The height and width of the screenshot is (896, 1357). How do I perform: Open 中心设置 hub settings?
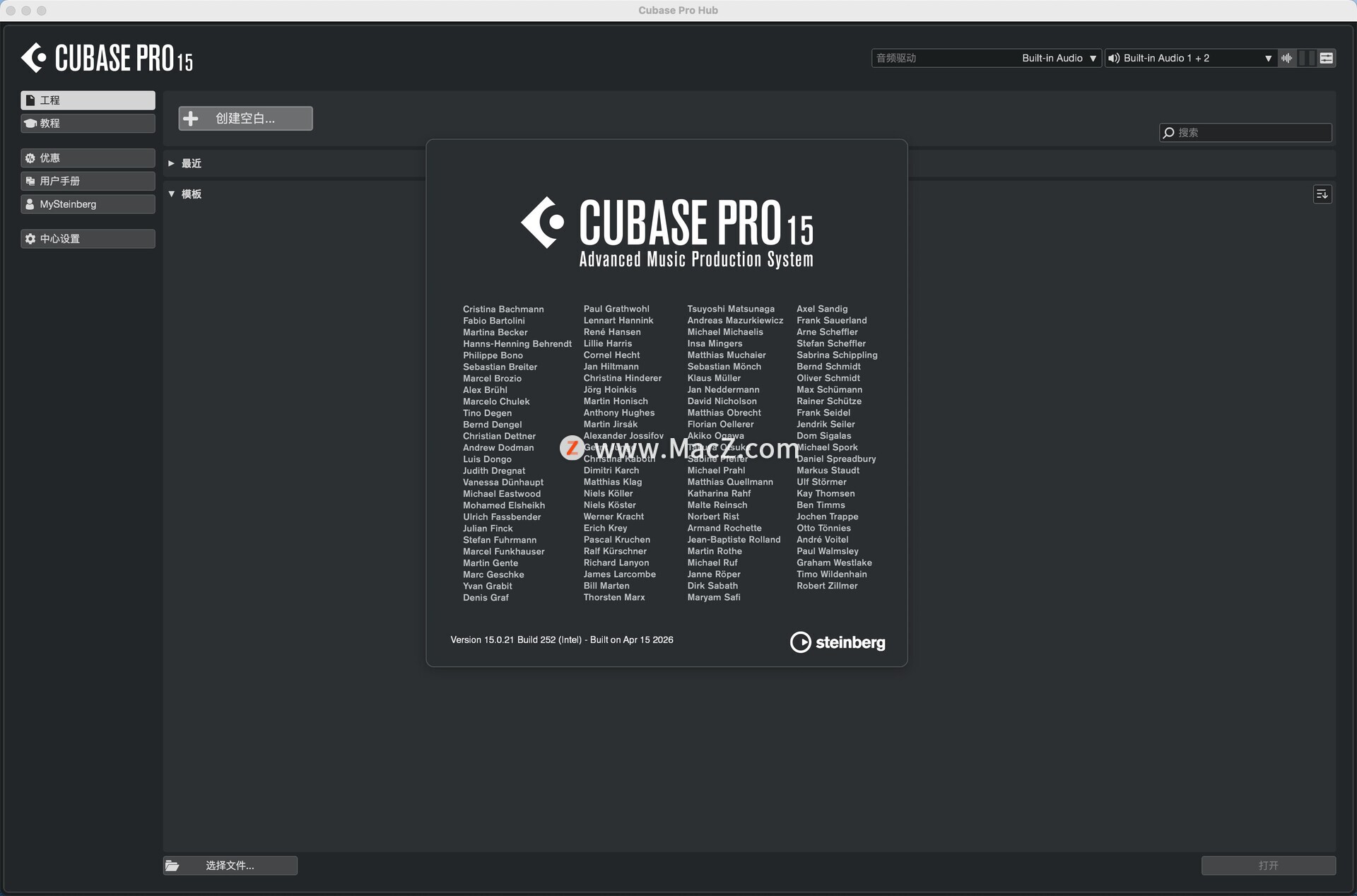point(88,239)
